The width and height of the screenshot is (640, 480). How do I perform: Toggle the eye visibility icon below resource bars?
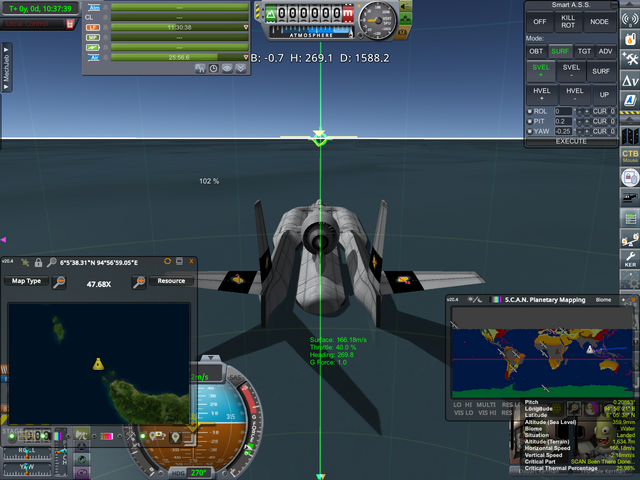[x=227, y=69]
